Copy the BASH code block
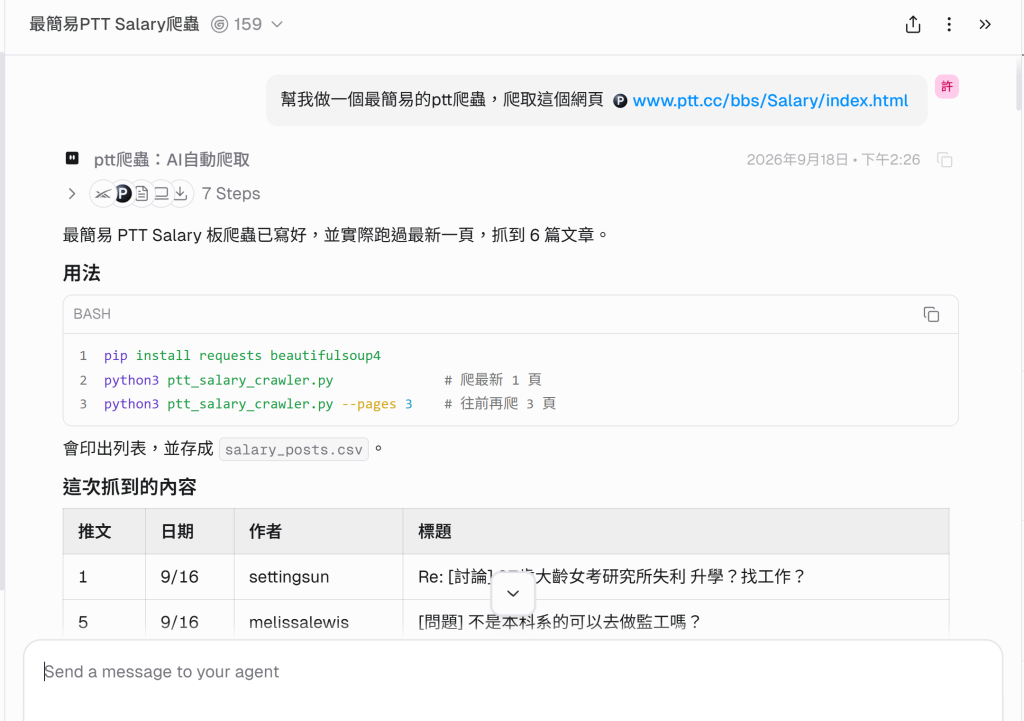 (x=931, y=315)
